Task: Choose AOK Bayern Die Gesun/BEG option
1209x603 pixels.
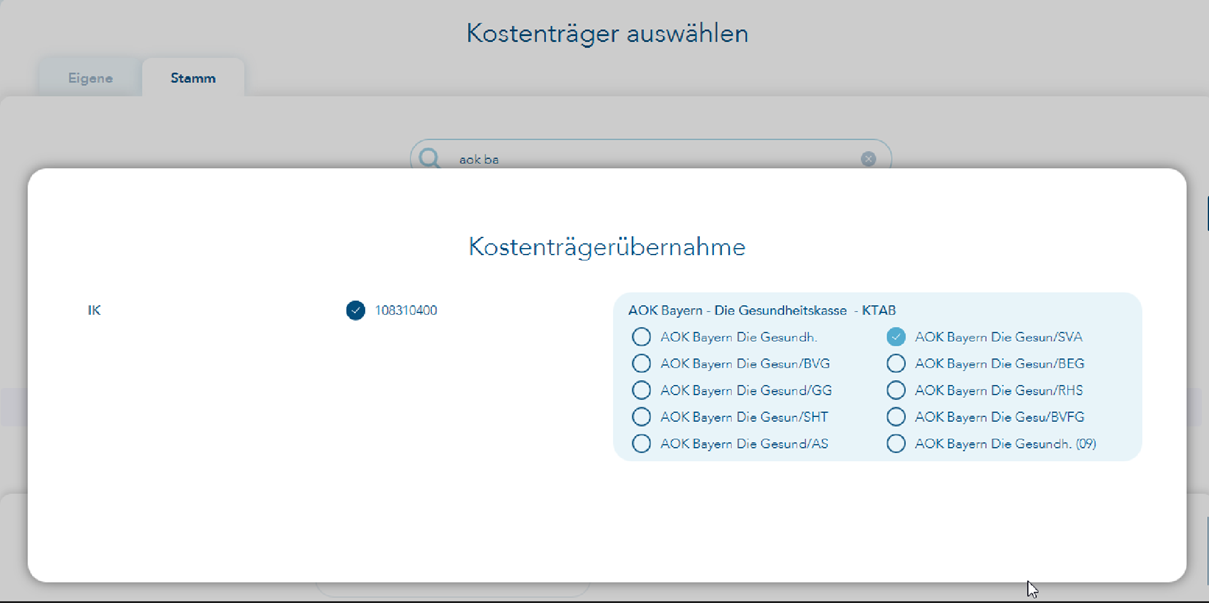Action: point(896,363)
